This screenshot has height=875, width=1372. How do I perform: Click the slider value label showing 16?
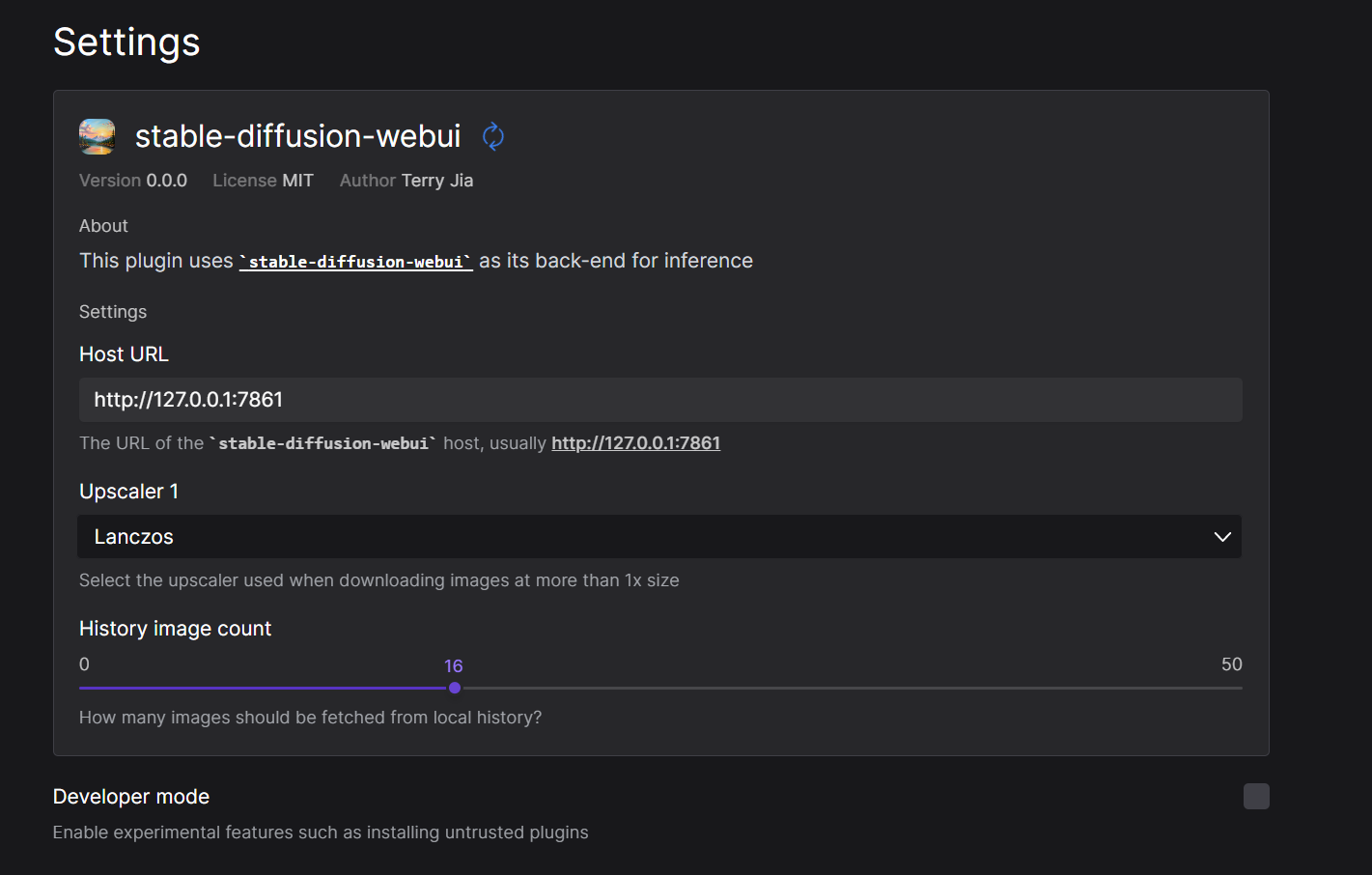tap(454, 665)
